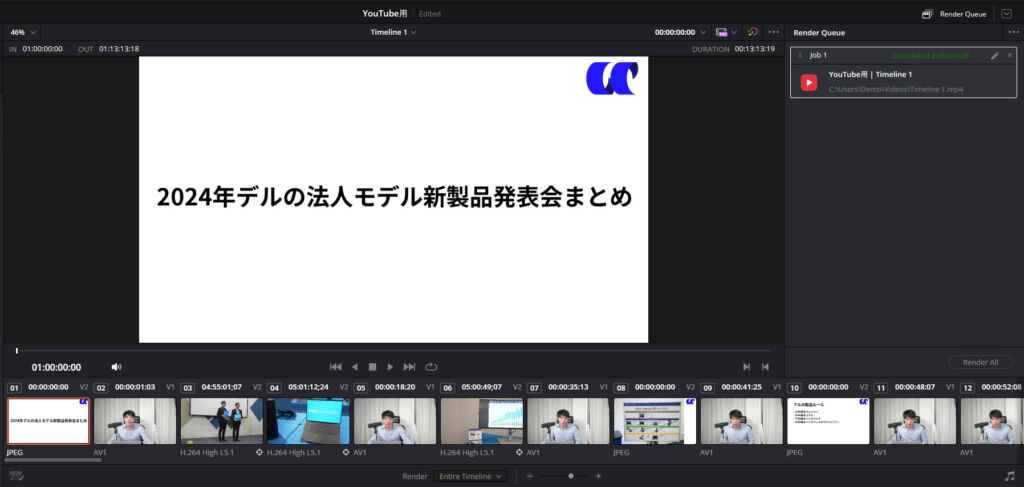This screenshot has height=487, width=1024.
Task: Toggle the color bypass icon above viewer
Action: tap(753, 32)
